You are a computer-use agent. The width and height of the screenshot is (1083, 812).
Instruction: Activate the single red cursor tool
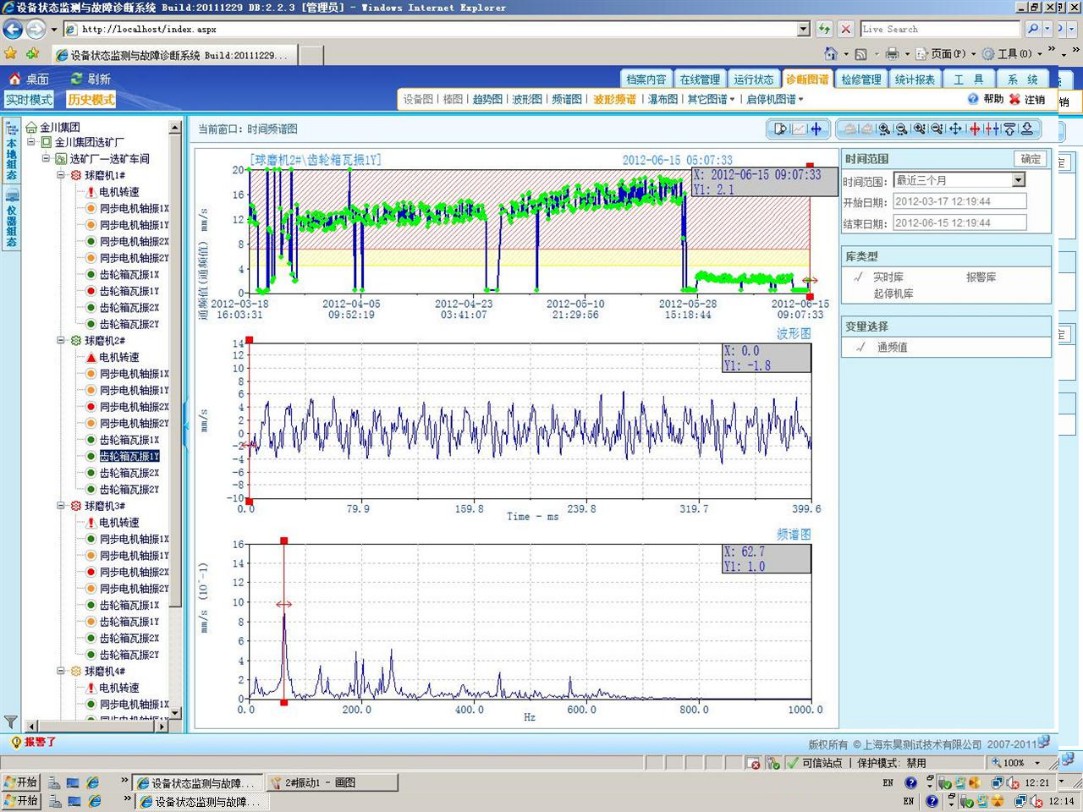[974, 129]
